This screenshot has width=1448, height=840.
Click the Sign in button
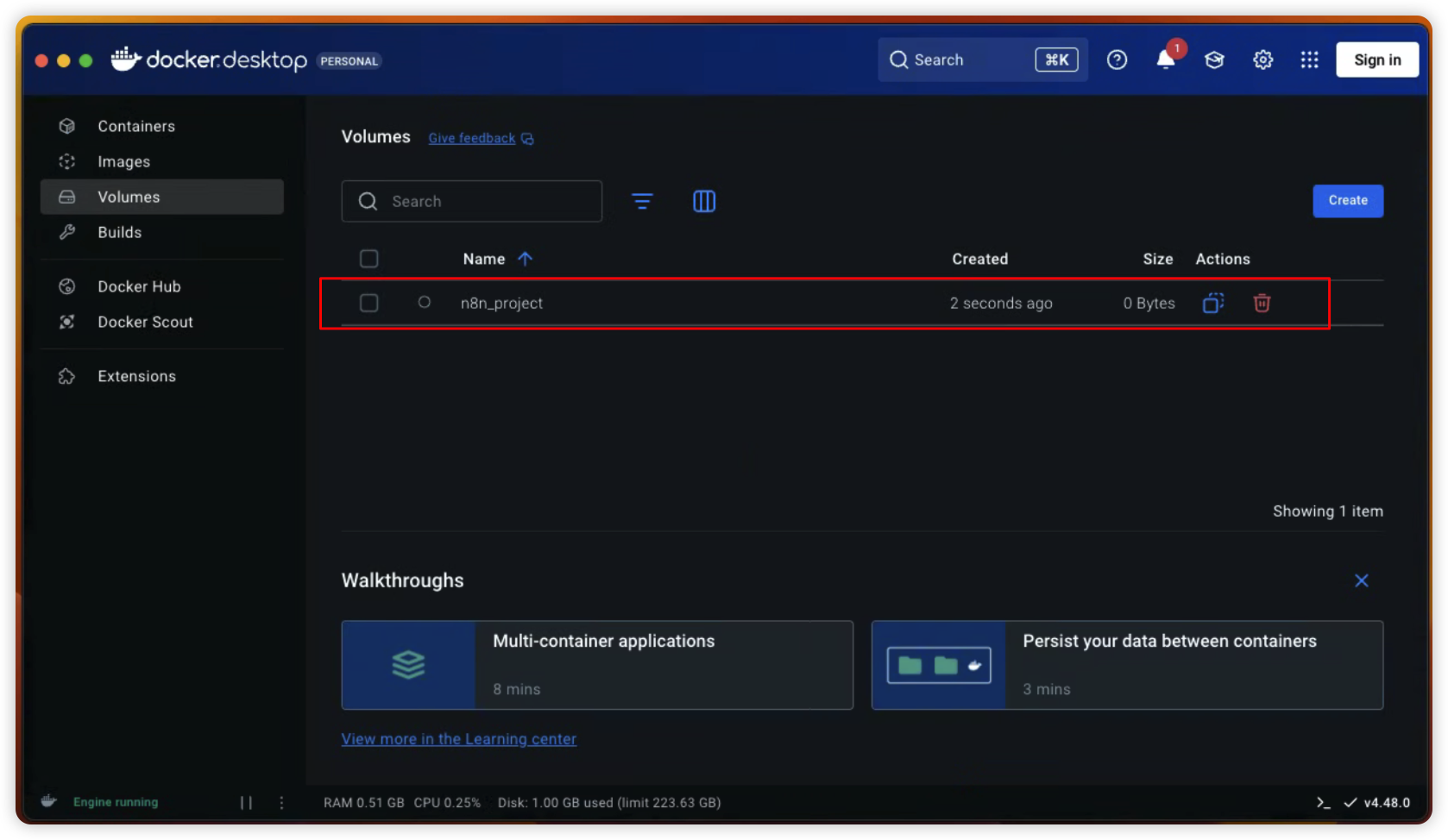1377,60
